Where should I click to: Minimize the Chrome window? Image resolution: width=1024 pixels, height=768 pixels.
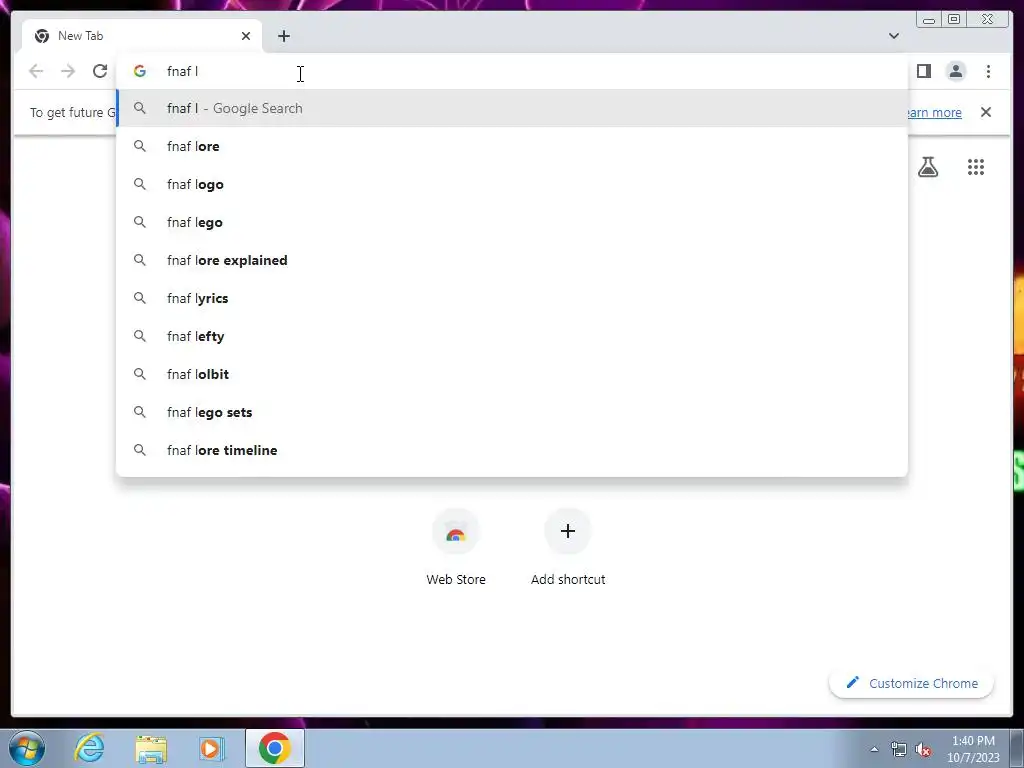coord(929,20)
